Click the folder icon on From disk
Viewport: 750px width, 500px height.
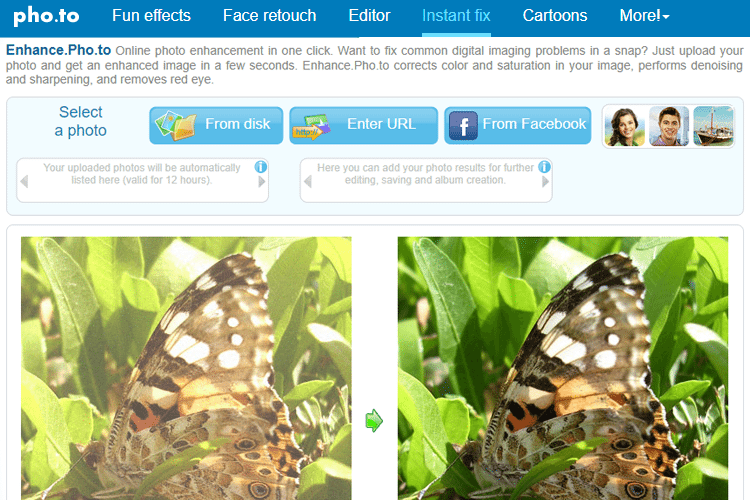pos(175,125)
